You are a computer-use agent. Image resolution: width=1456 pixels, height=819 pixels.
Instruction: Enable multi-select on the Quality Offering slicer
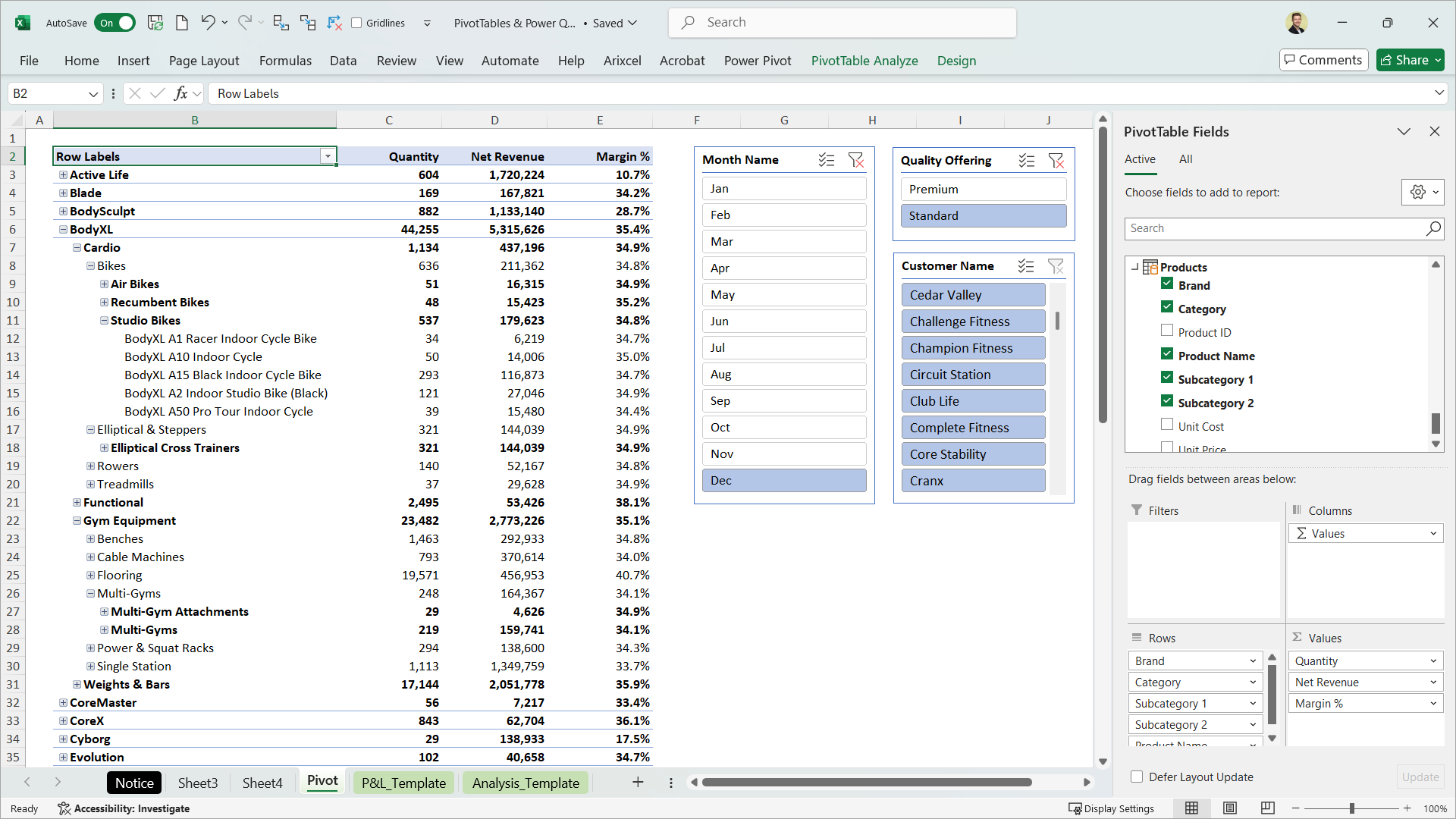point(1027,161)
